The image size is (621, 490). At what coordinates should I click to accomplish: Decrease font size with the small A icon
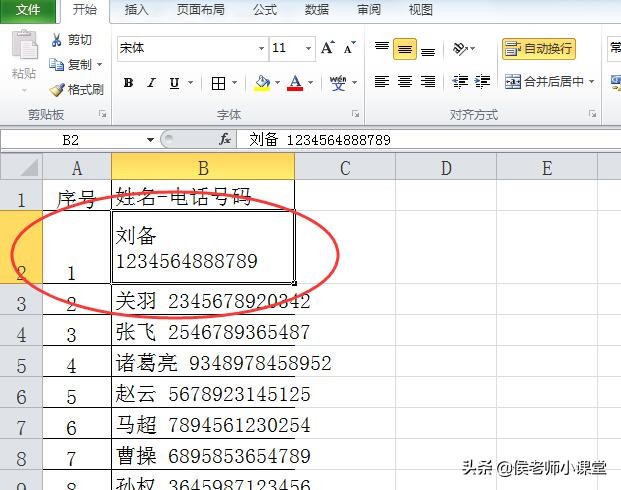tap(349, 48)
